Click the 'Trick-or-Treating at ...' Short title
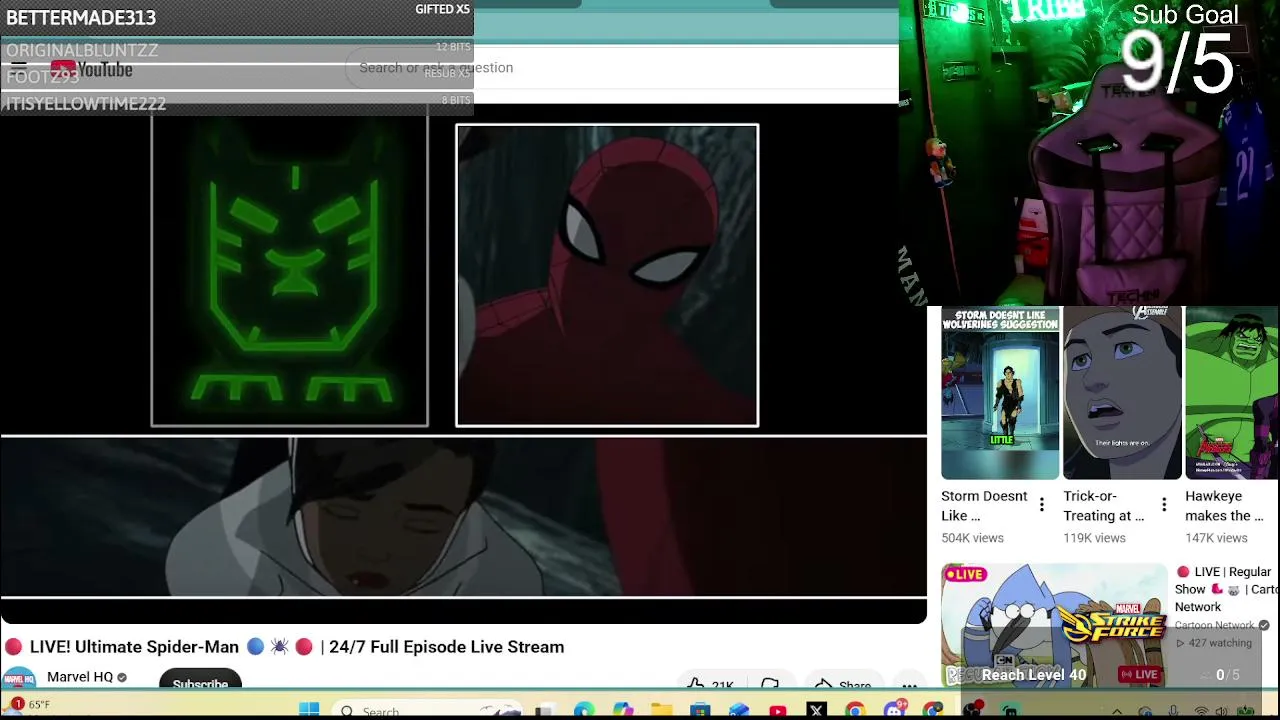 [x=1104, y=506]
